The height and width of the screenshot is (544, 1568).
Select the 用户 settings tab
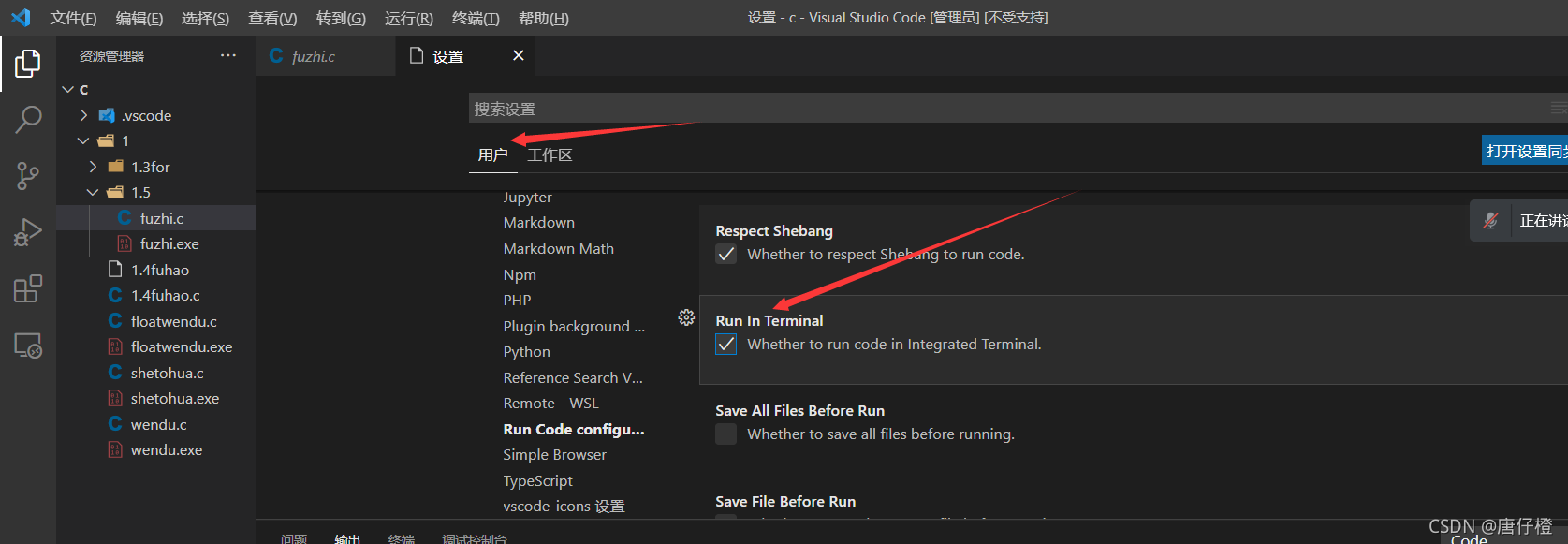pyautogui.click(x=492, y=154)
